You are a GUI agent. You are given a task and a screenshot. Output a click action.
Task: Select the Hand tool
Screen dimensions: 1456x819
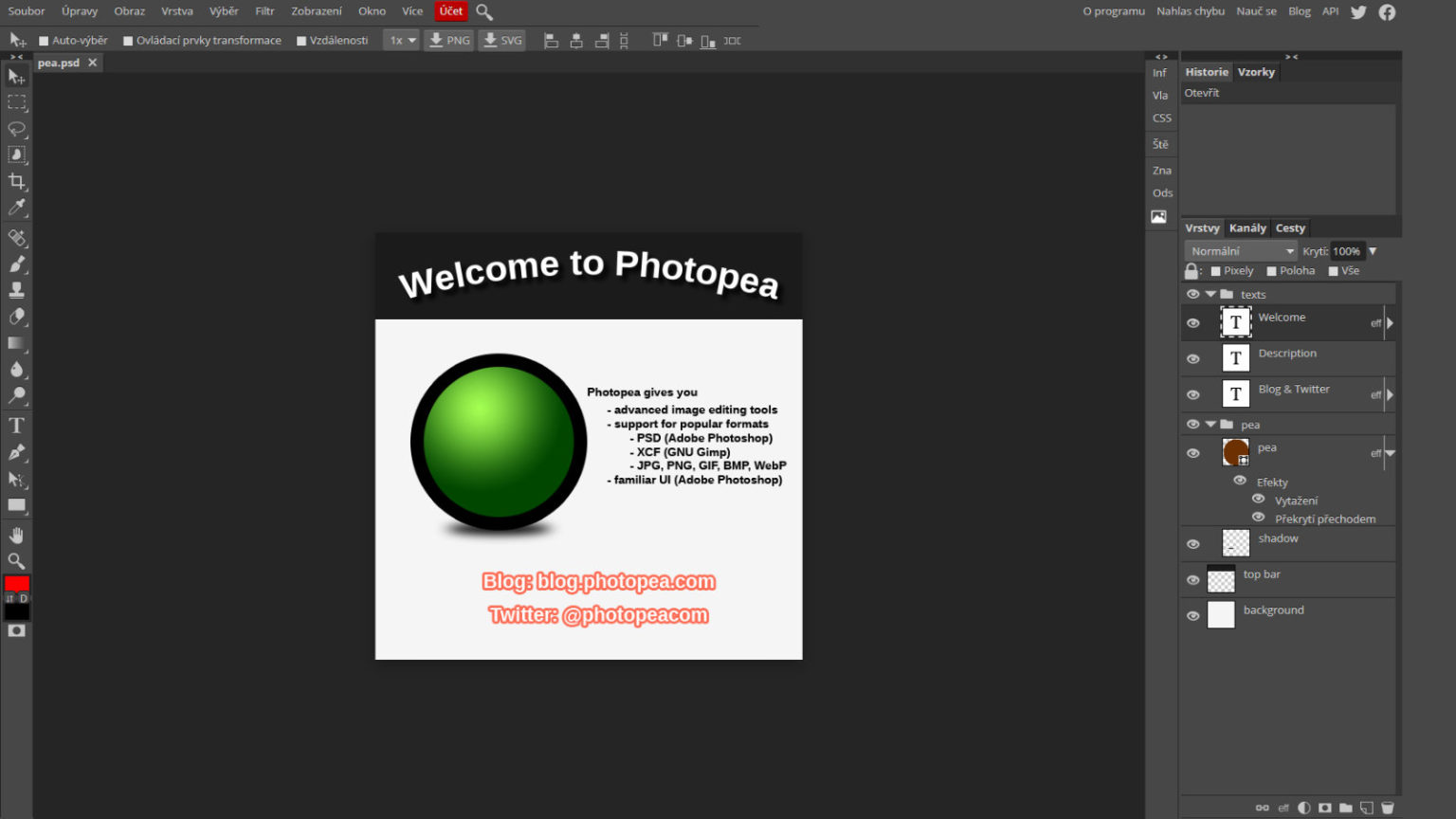tap(16, 534)
